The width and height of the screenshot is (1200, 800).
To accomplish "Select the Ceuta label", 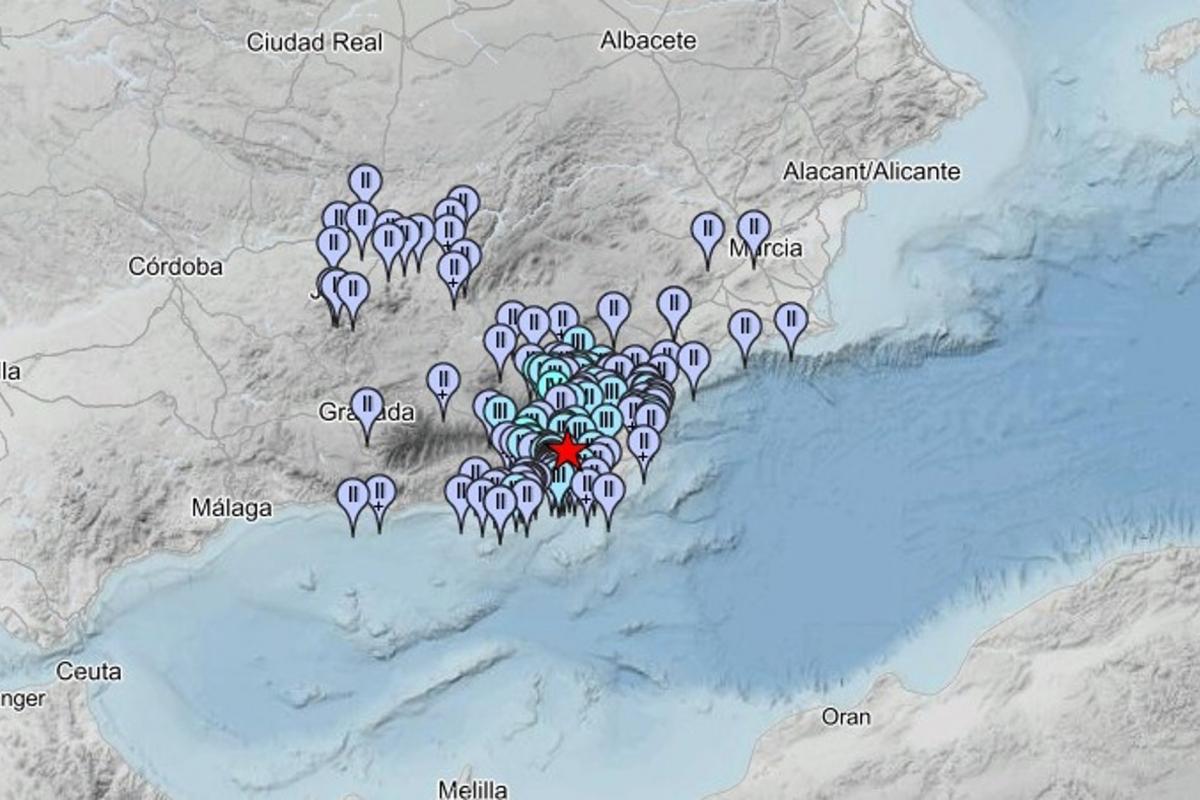I will [x=89, y=671].
